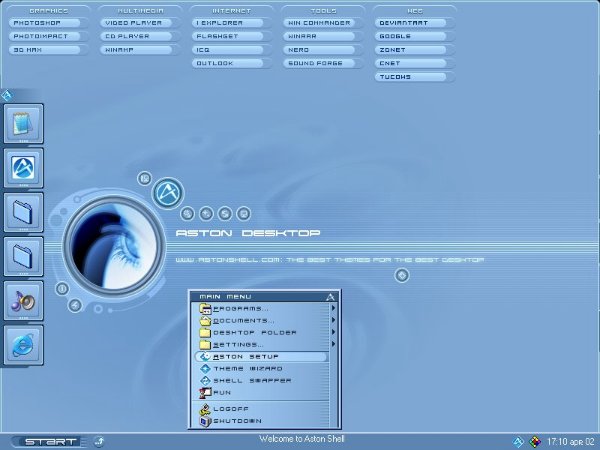Open Outlook shortcut
The width and height of the screenshot is (600, 450).
(x=228, y=63)
